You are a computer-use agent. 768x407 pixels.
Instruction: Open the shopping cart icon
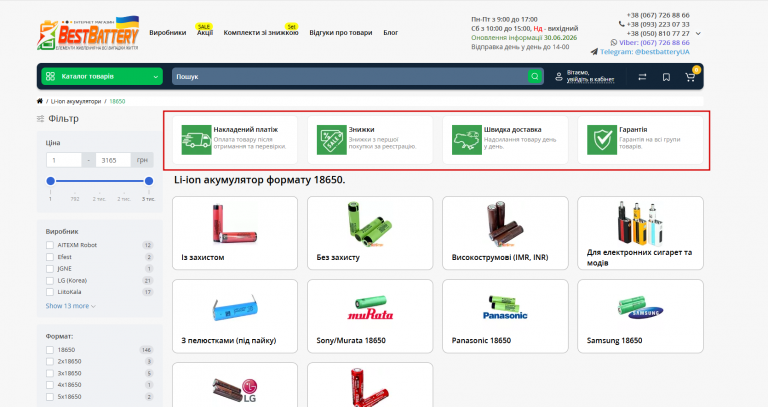tap(690, 77)
